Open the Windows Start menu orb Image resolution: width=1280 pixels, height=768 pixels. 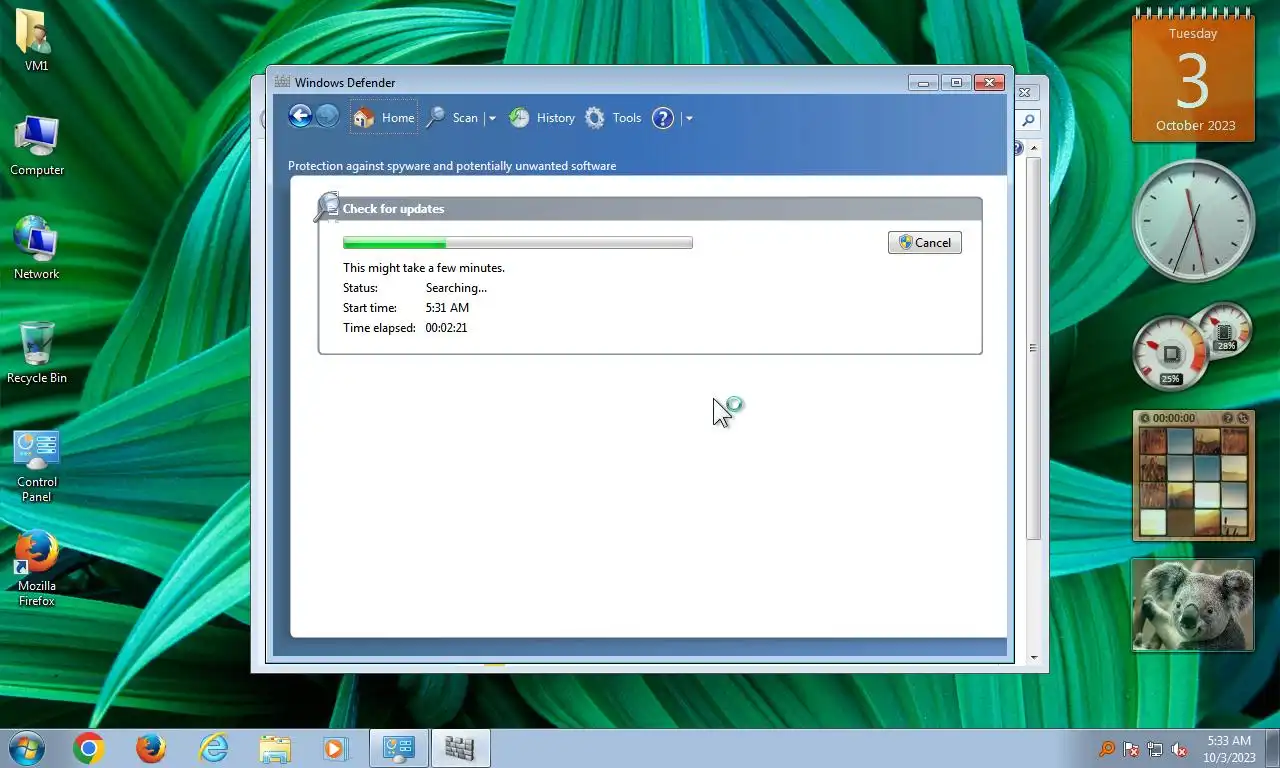click(25, 748)
